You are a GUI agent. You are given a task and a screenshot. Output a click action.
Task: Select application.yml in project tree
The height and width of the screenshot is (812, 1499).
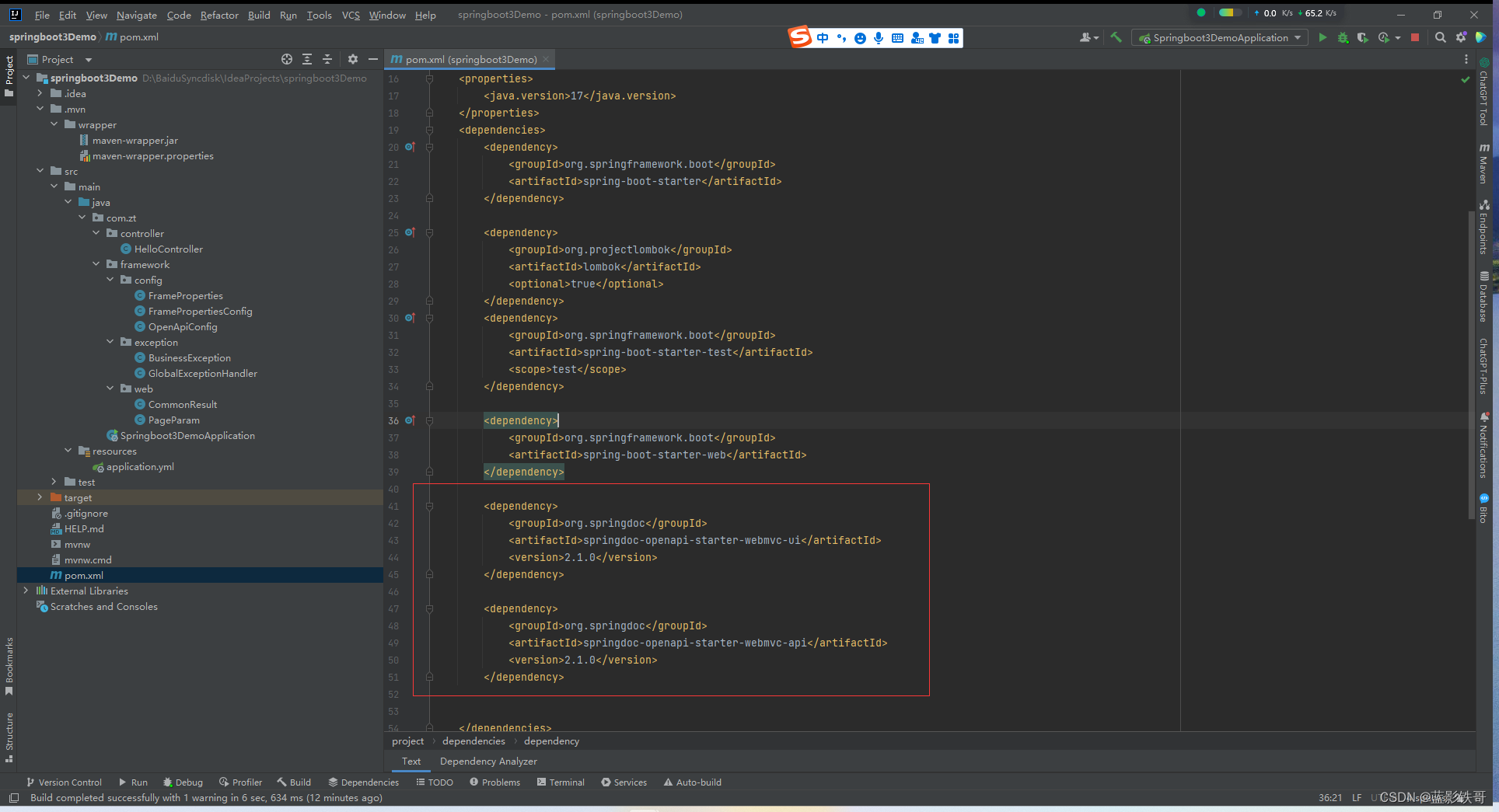pos(140,466)
